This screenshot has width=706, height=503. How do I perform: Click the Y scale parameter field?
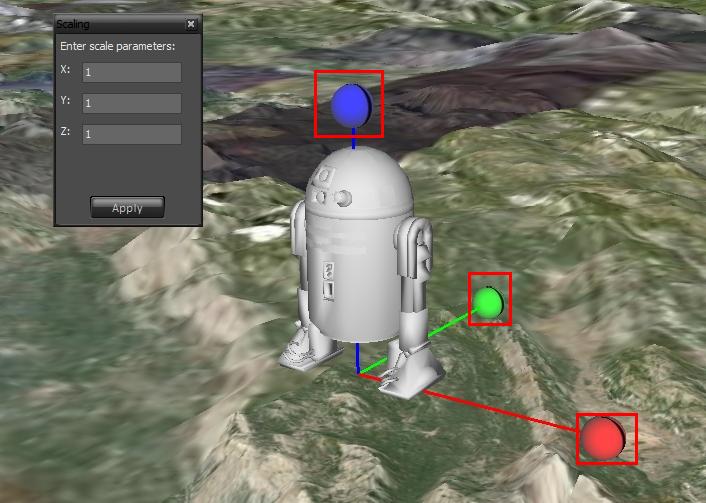click(132, 103)
